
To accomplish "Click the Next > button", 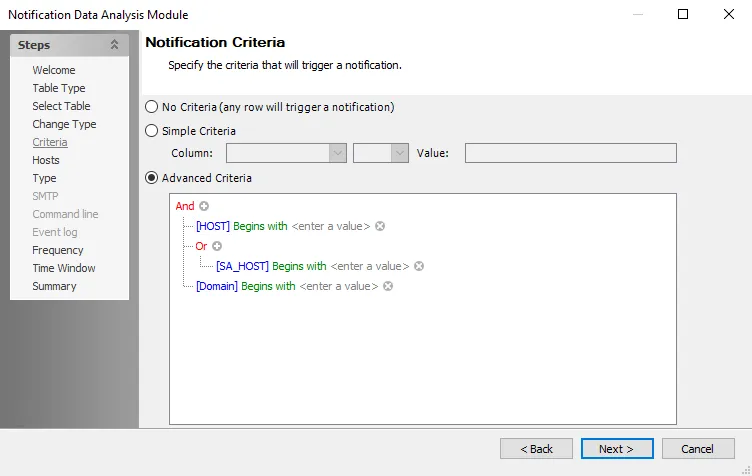I will [x=617, y=449].
